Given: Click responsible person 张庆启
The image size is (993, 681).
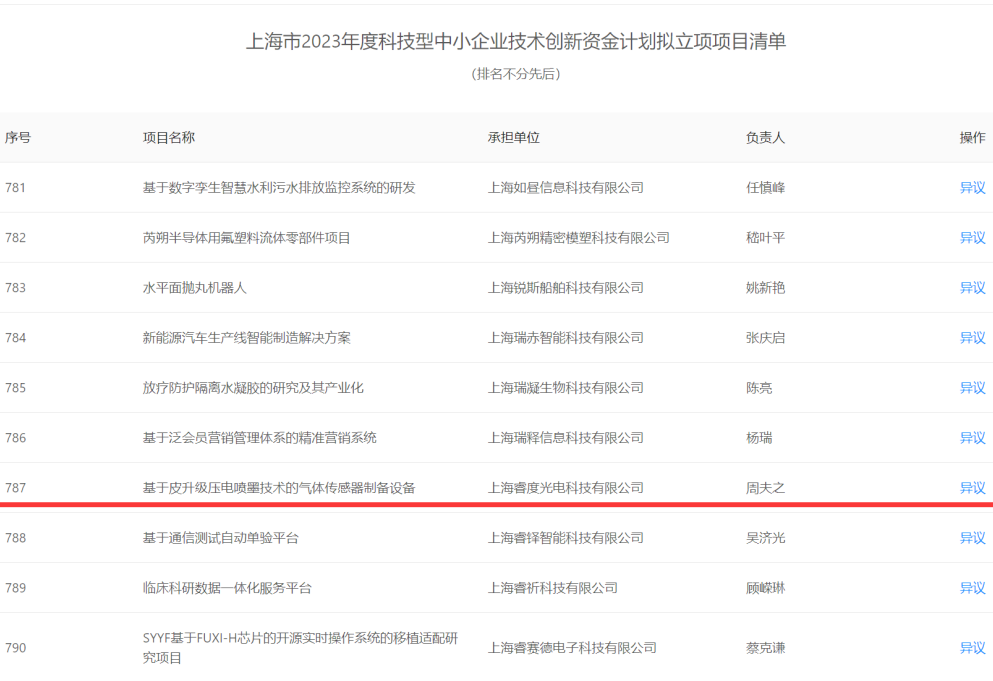Looking at the screenshot, I should (765, 338).
